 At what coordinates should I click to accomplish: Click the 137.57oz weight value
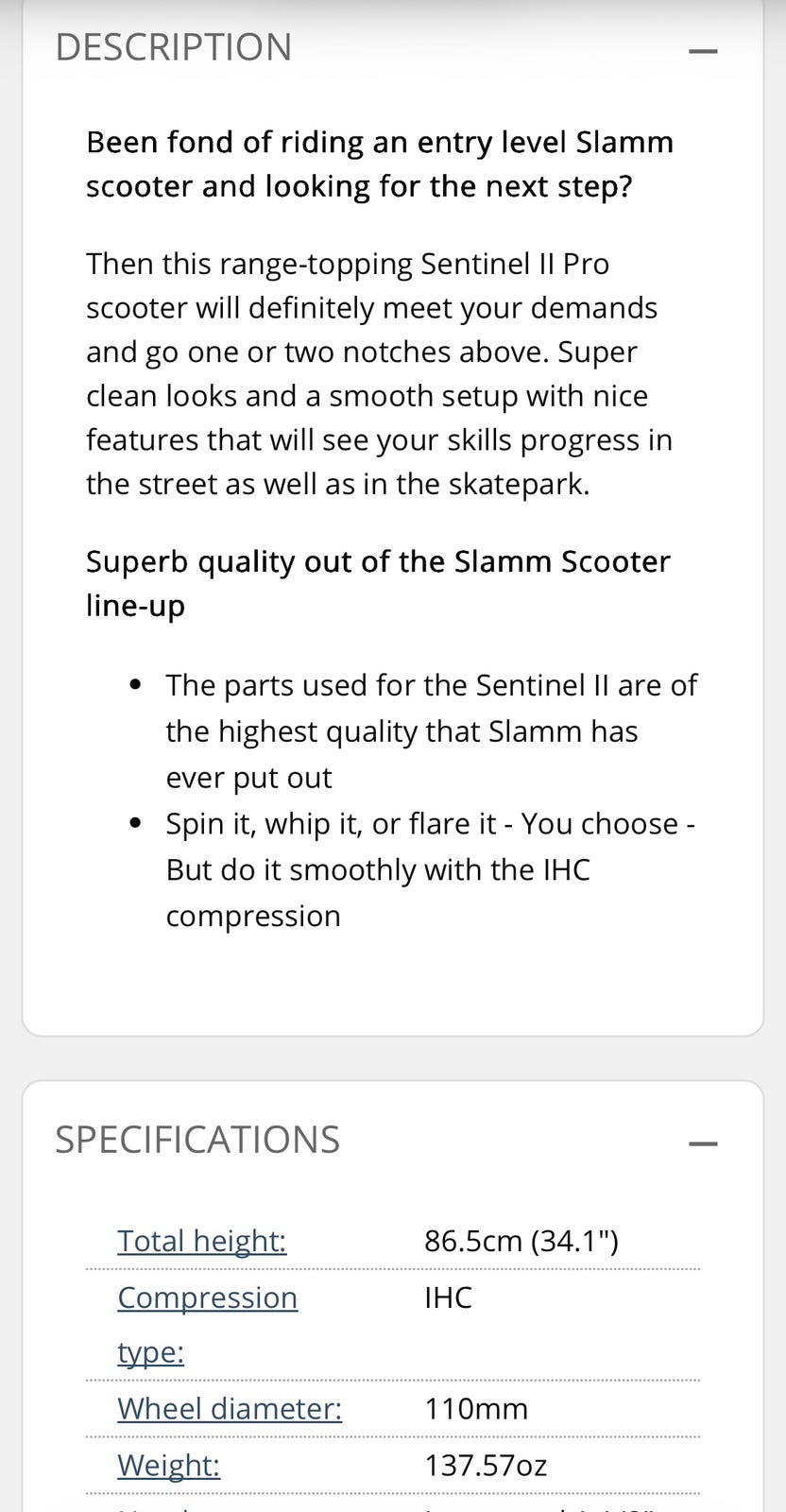pyautogui.click(x=486, y=1465)
